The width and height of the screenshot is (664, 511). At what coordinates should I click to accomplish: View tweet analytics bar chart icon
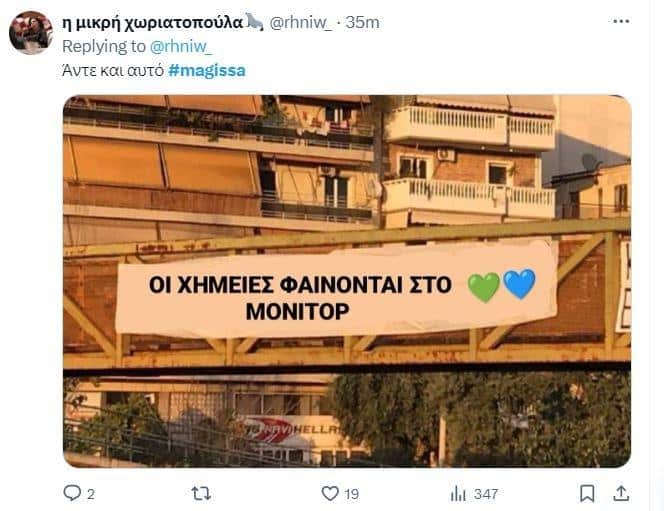click(x=458, y=493)
